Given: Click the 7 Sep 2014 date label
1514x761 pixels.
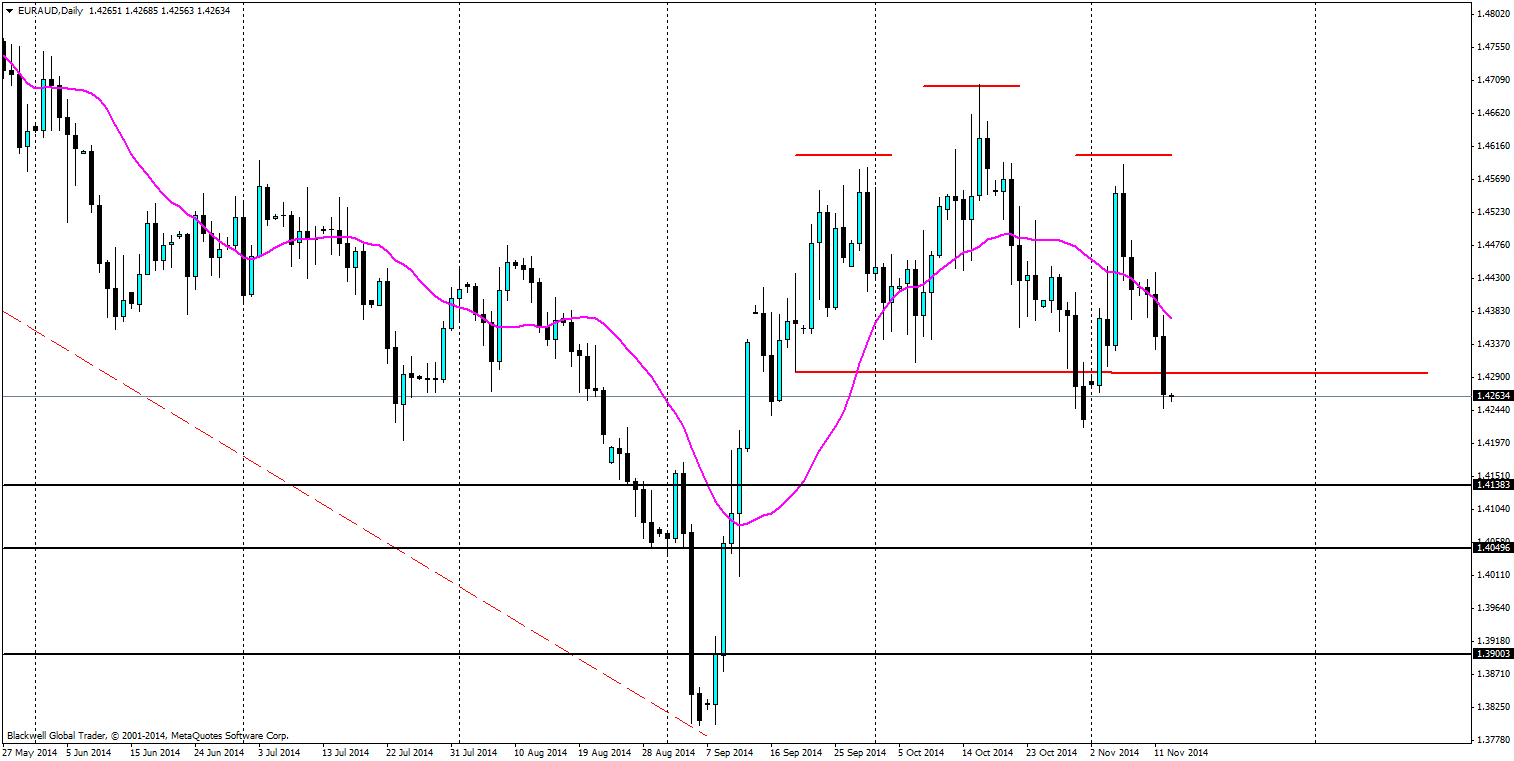Looking at the screenshot, I should point(730,752).
